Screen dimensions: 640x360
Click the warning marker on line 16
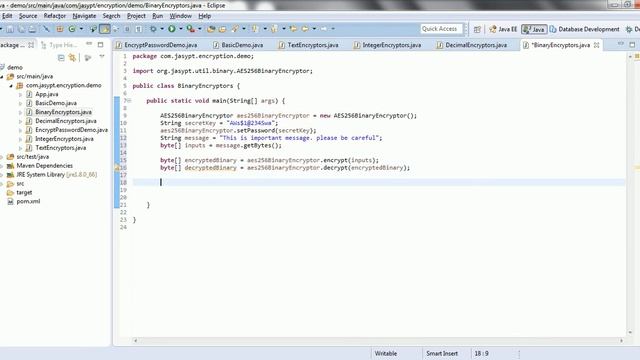click(117, 168)
